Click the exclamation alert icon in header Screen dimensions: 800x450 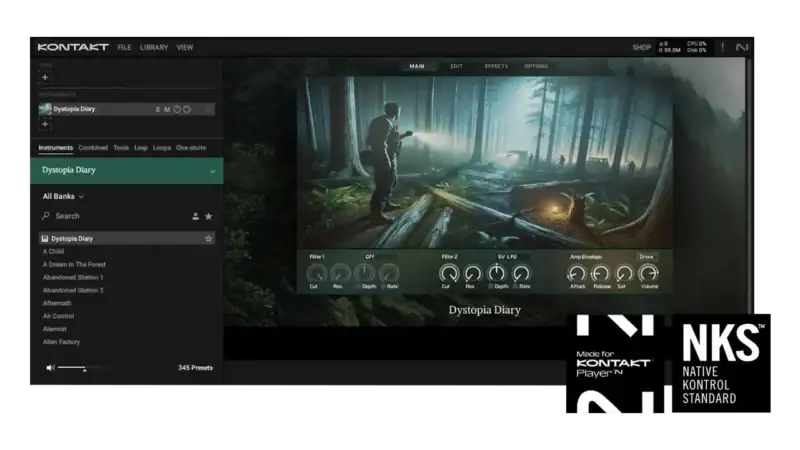(x=722, y=47)
